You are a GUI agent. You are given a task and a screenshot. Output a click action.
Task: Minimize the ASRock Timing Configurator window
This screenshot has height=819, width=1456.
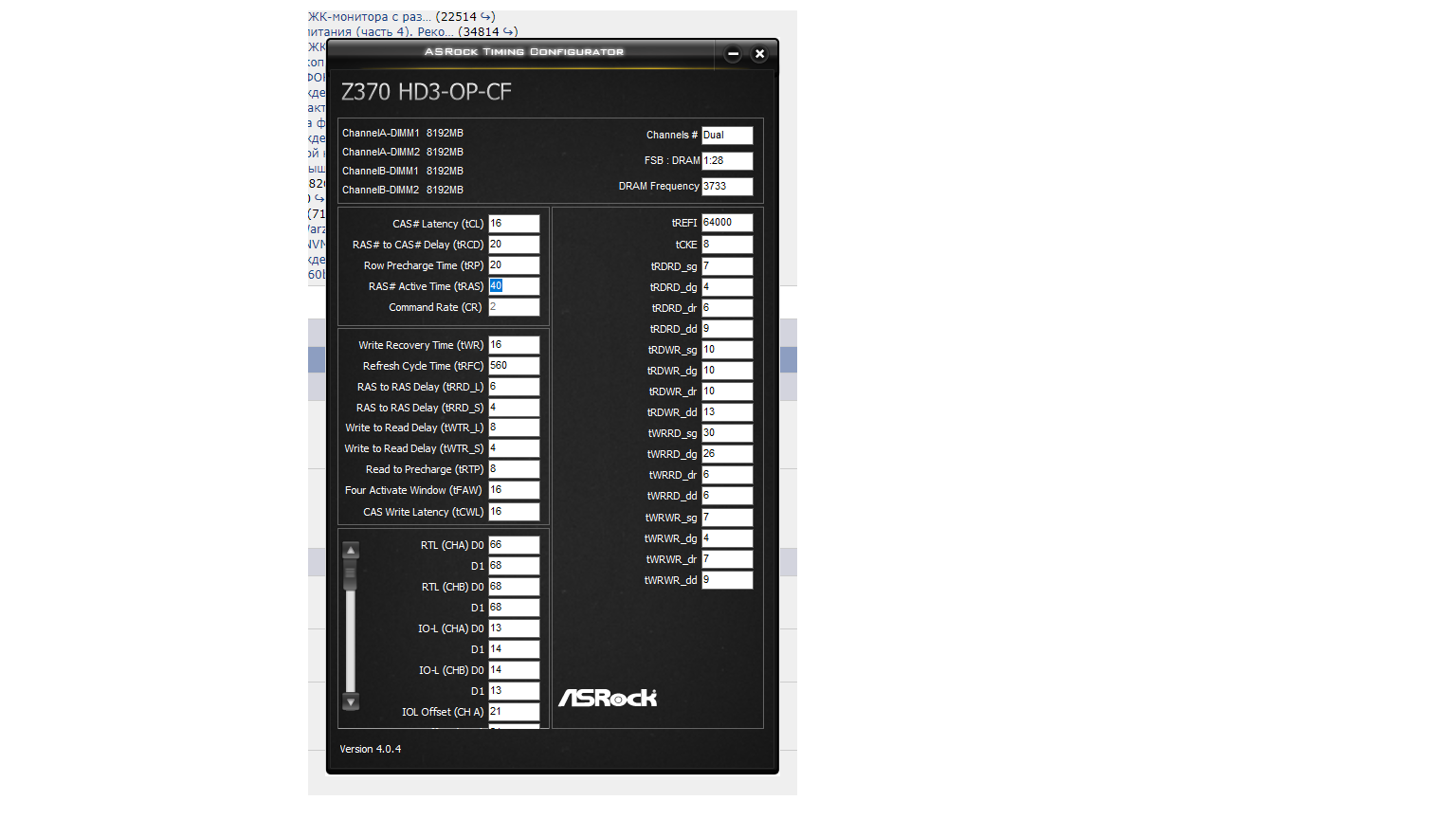[x=733, y=54]
